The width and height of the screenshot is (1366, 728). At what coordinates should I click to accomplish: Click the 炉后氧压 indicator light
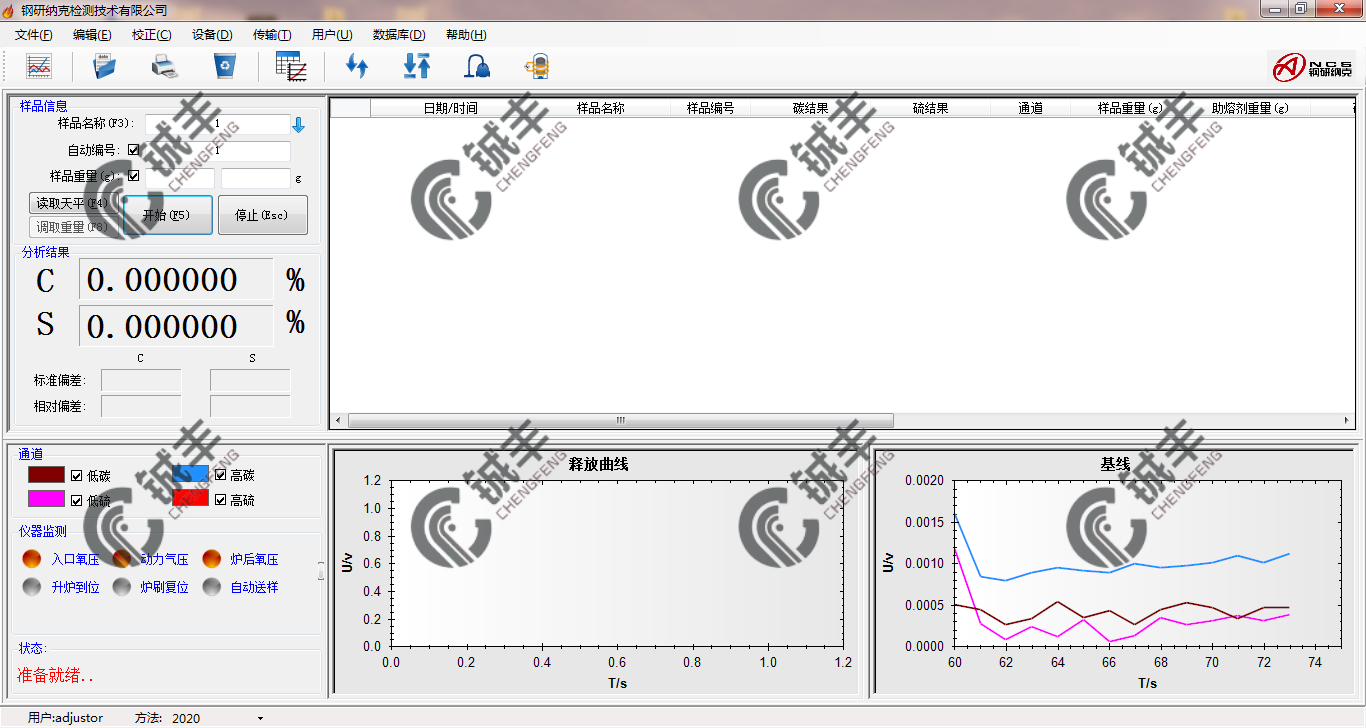212,559
